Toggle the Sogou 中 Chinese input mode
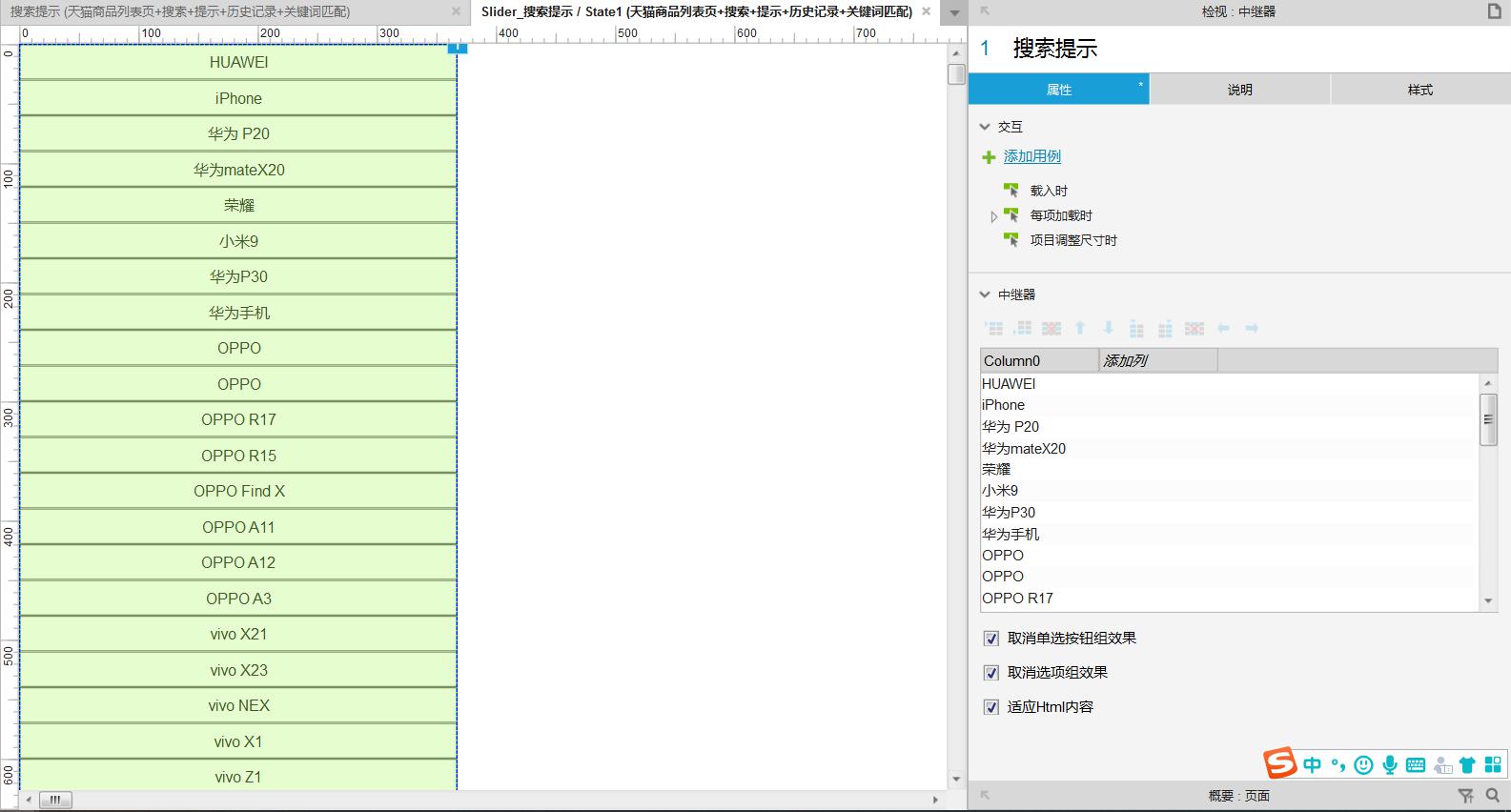The width and height of the screenshot is (1511, 812). pos(1313,764)
